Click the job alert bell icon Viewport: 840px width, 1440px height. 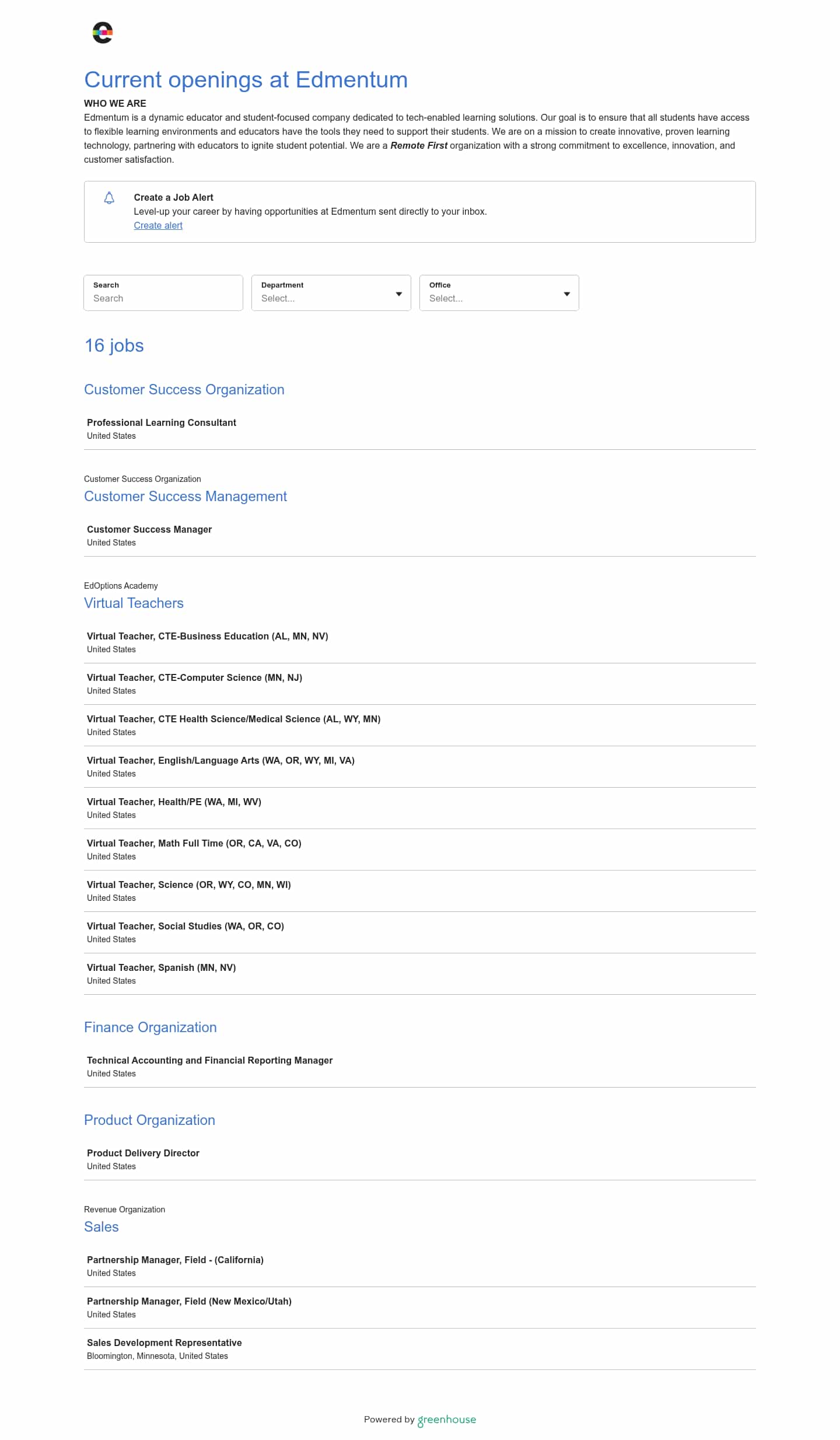[x=109, y=198]
